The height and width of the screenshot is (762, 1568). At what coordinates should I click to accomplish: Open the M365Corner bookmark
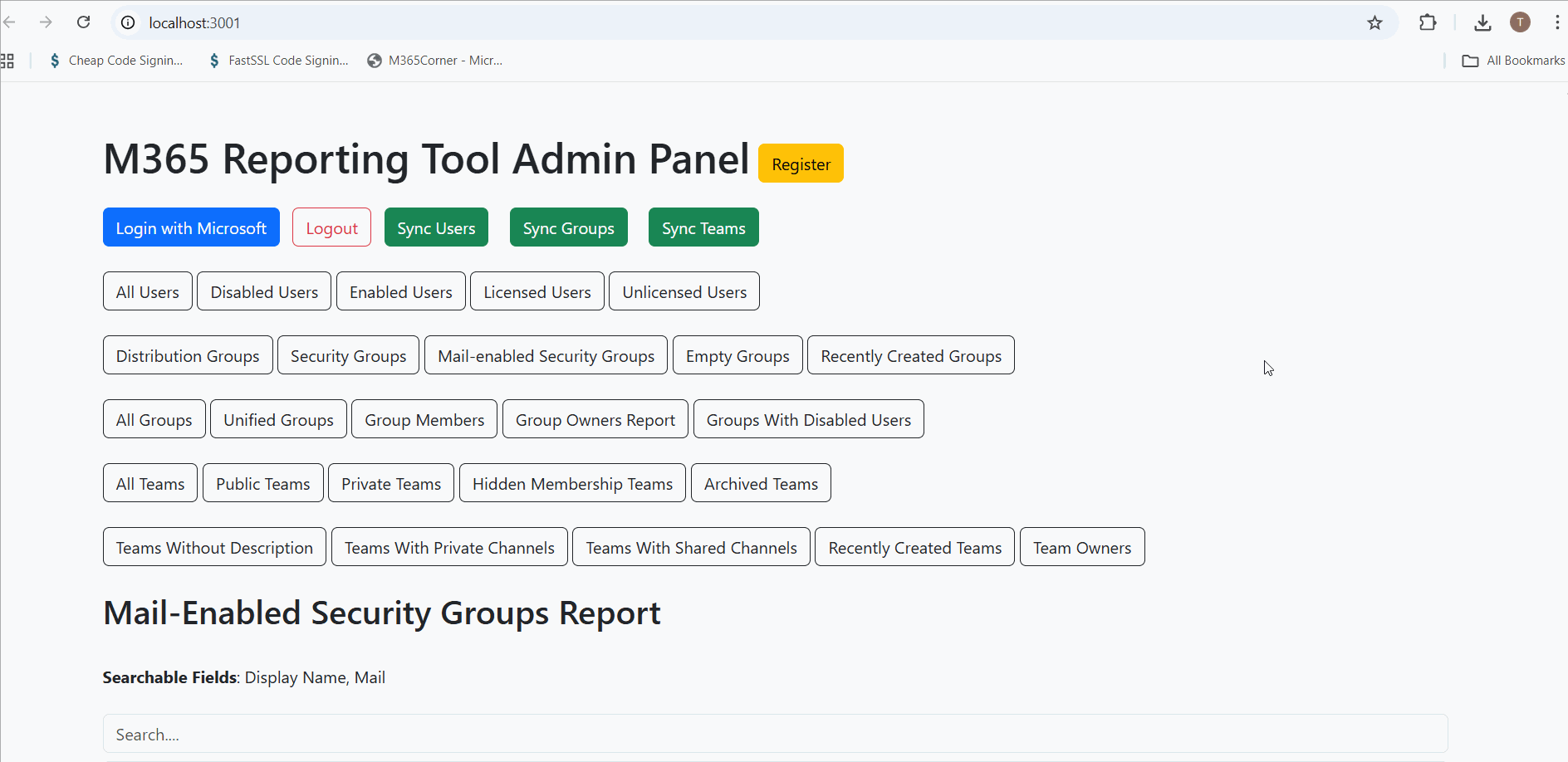pos(435,61)
